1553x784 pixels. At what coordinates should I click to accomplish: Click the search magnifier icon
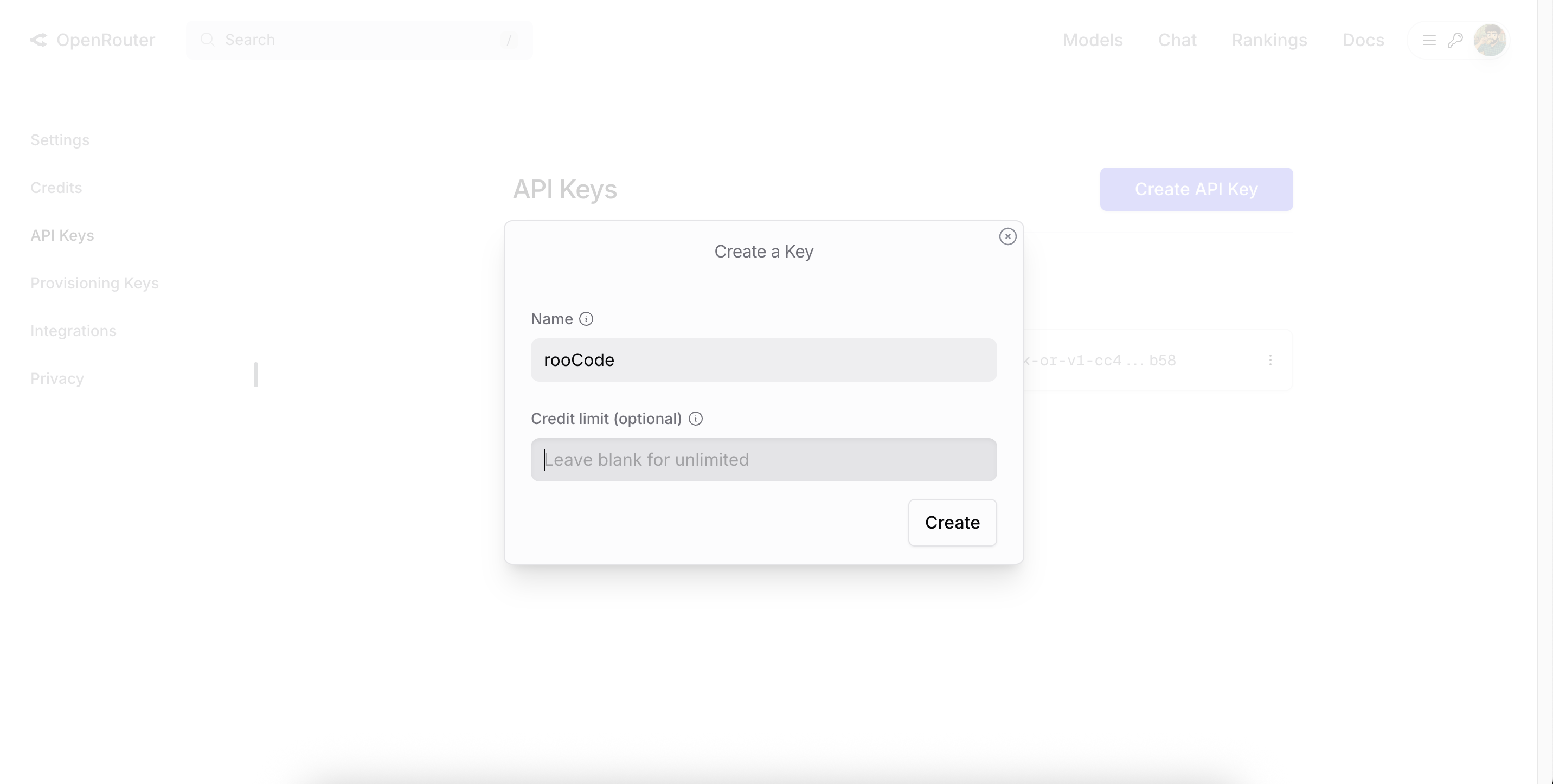tap(207, 40)
